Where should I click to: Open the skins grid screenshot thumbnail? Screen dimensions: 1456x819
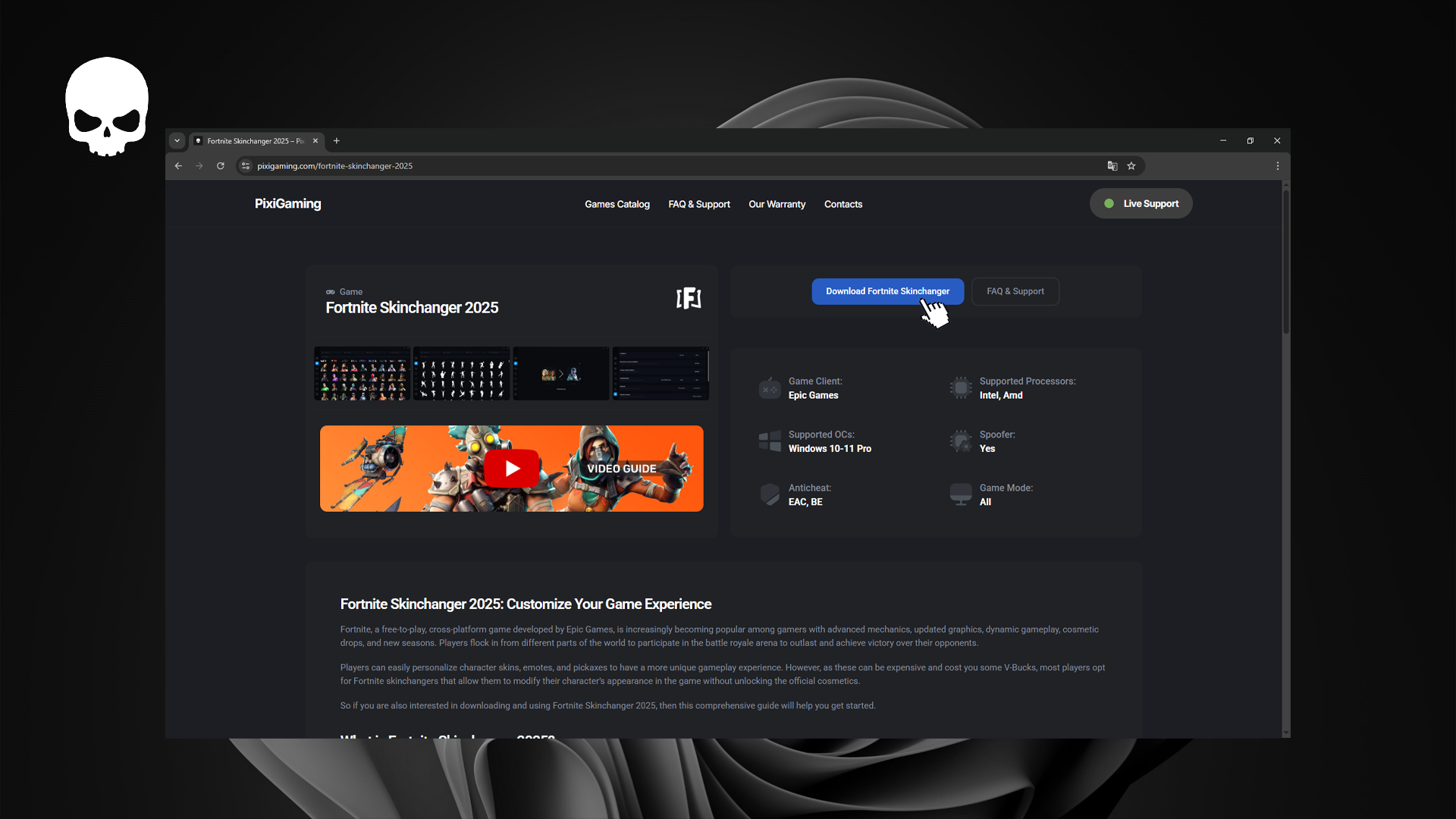tap(362, 374)
